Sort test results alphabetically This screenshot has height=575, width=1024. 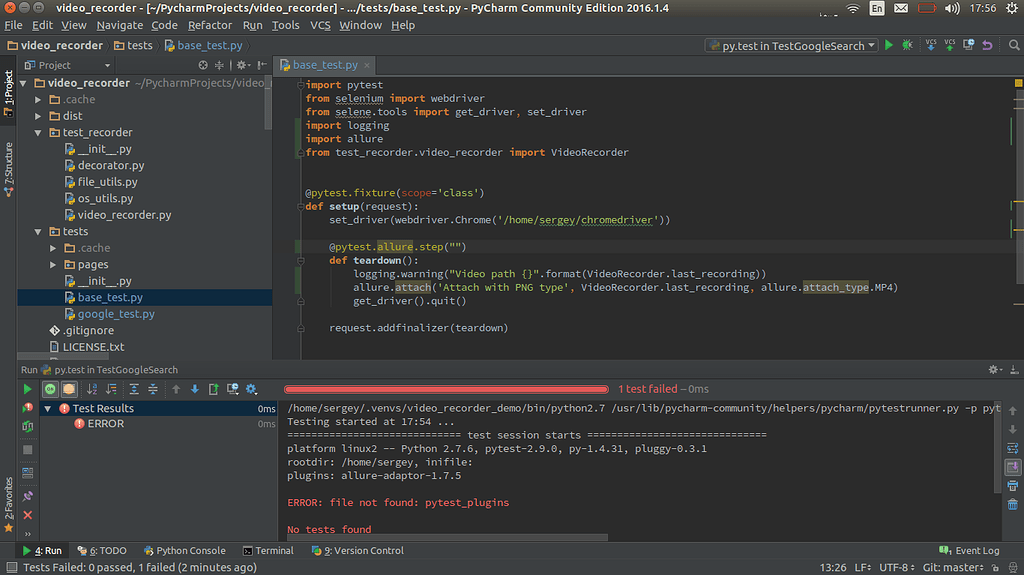(x=92, y=389)
